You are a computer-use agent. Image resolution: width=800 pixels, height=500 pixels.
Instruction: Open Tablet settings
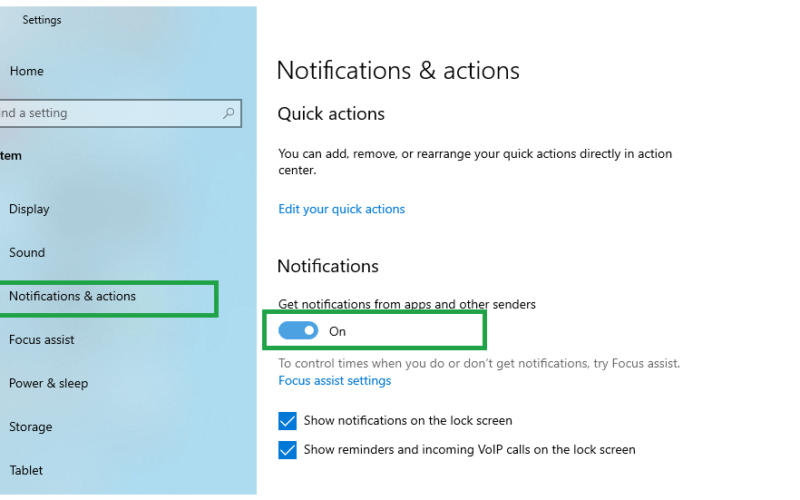26,470
